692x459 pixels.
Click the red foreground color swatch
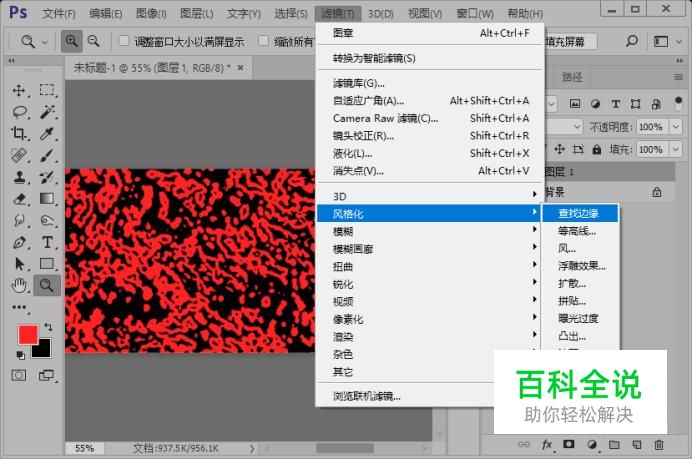pyautogui.click(x=28, y=334)
